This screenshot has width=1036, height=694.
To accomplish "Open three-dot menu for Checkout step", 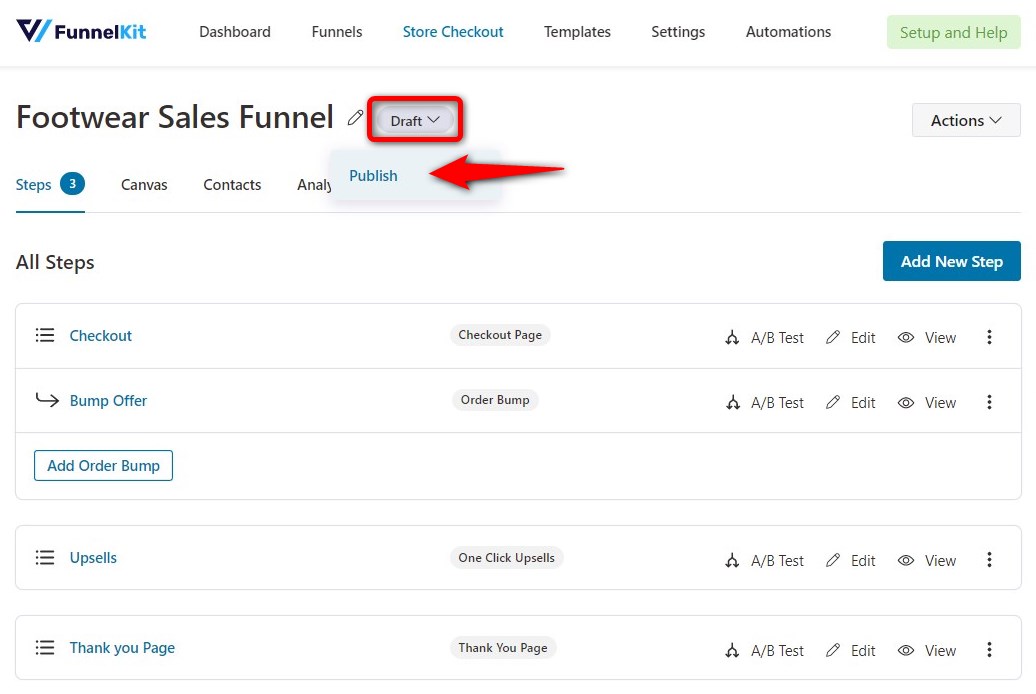I will (989, 337).
